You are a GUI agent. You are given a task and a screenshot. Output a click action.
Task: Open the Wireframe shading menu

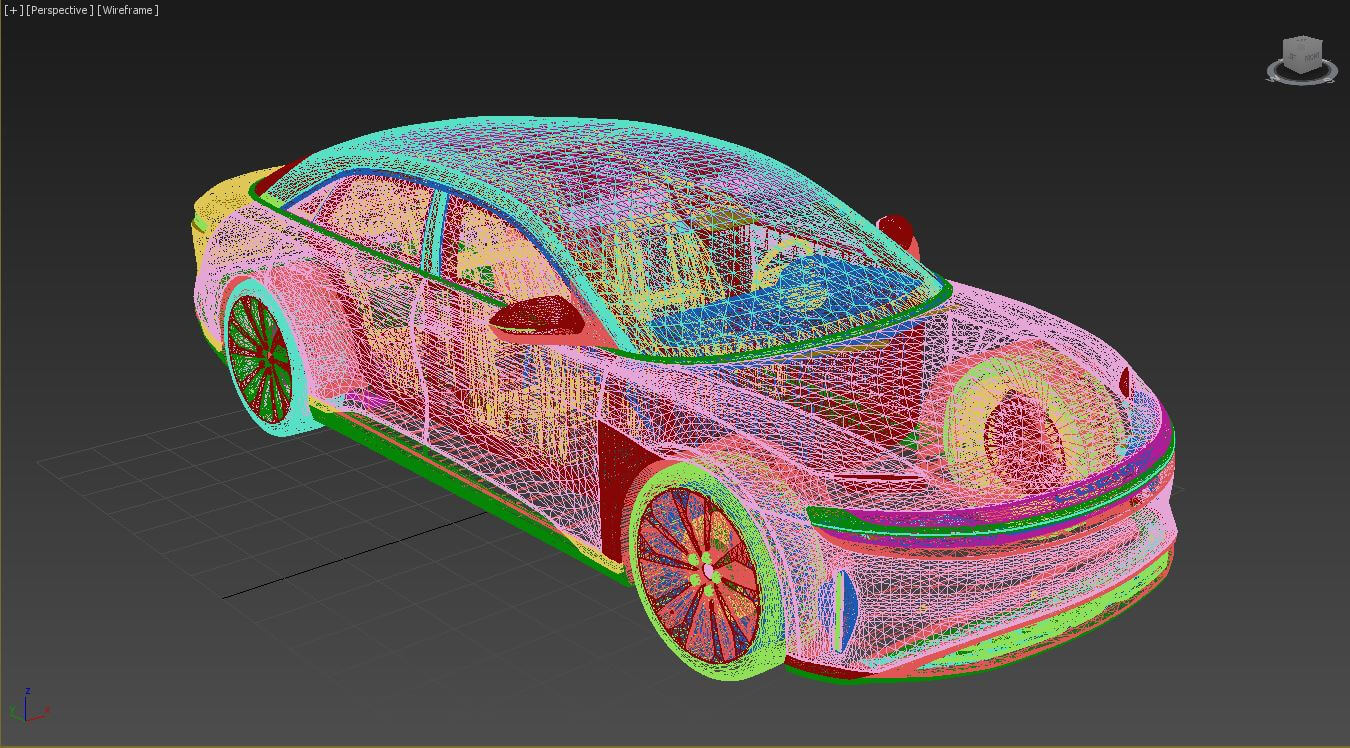(128, 10)
